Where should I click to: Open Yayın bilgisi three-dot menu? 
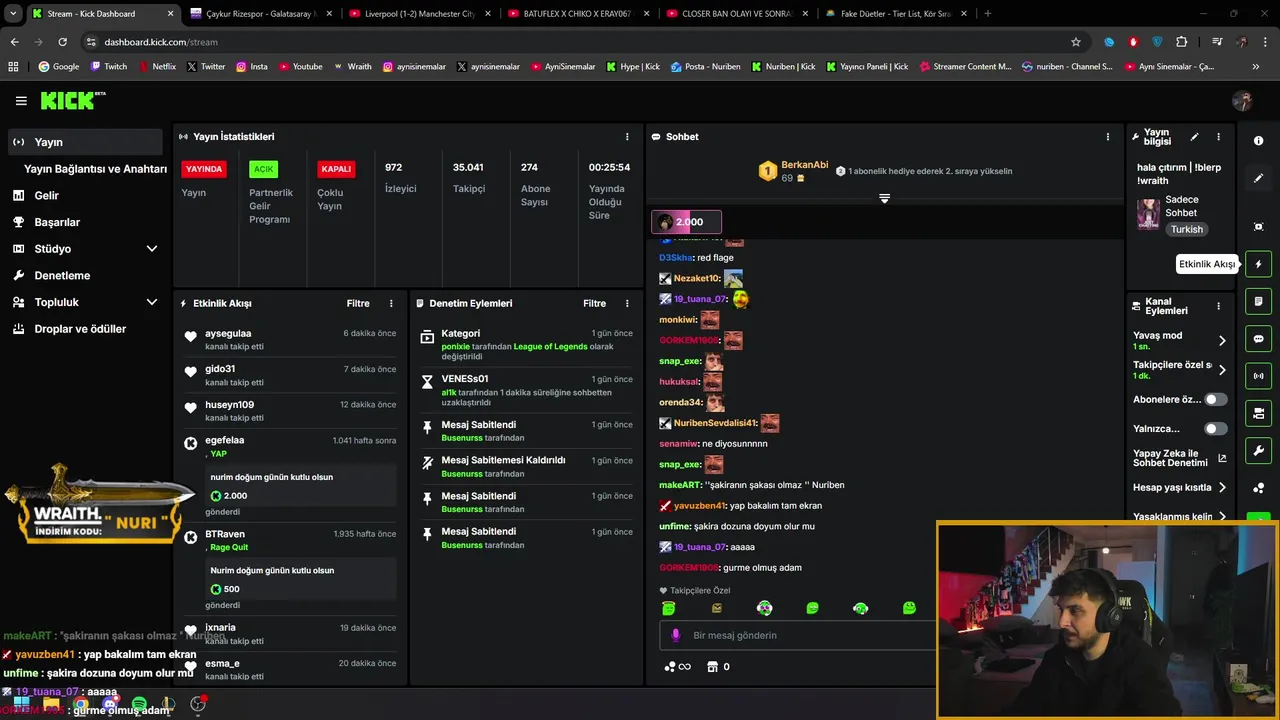tap(1218, 137)
